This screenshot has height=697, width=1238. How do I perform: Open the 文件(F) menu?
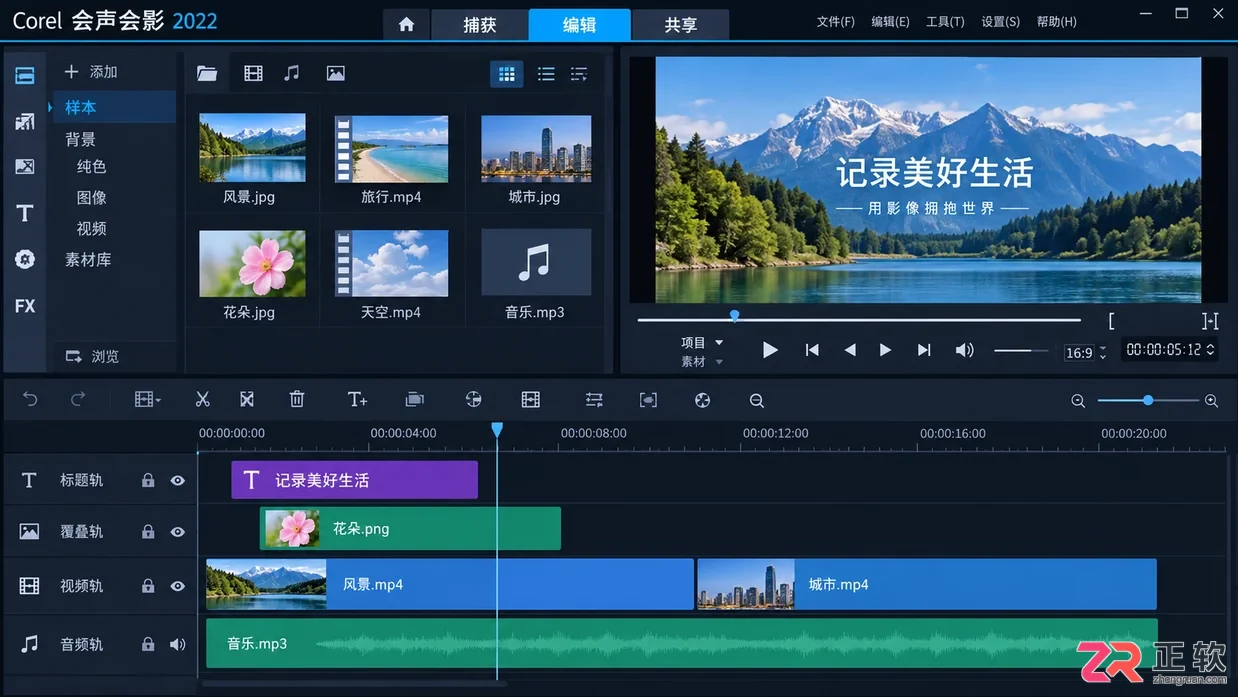tap(836, 21)
